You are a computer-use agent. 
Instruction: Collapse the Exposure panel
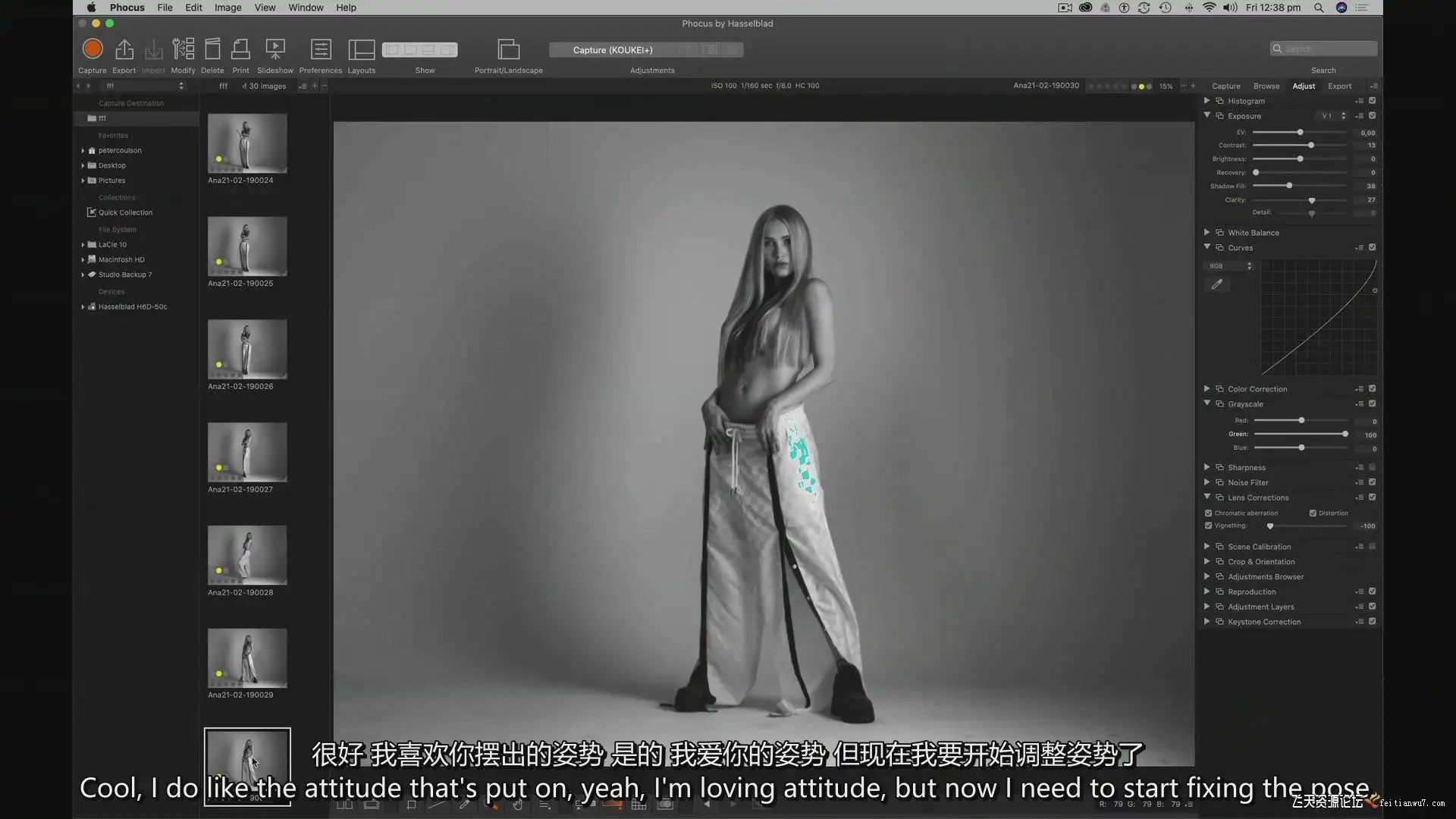[1207, 116]
